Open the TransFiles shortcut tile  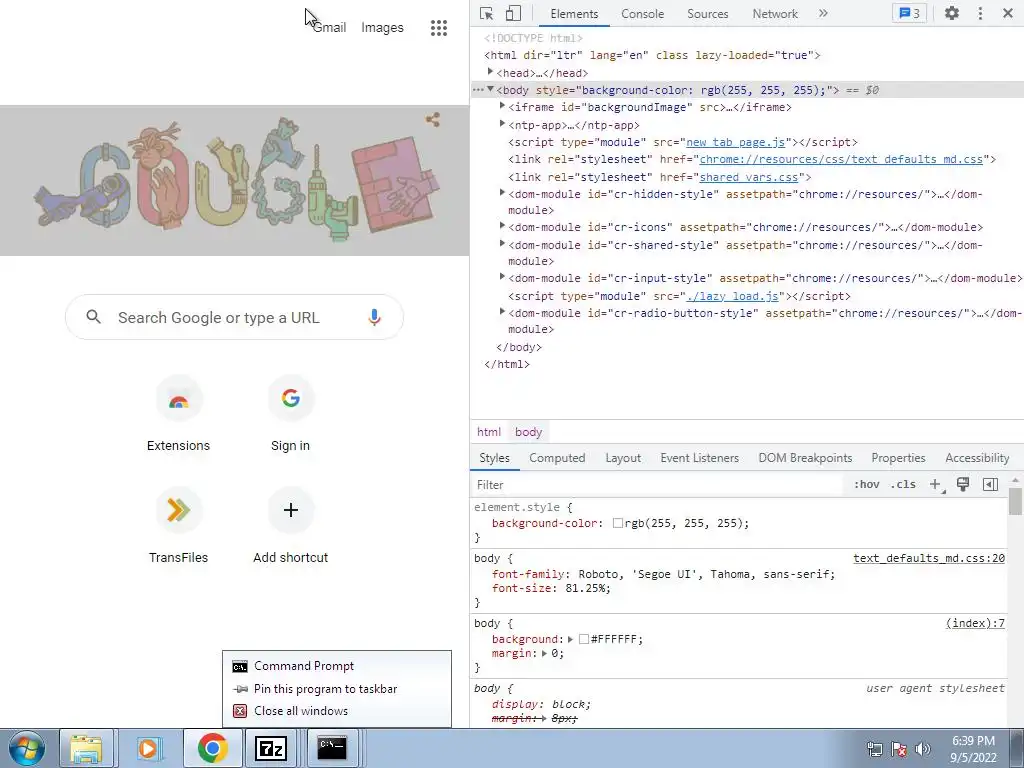(x=178, y=526)
